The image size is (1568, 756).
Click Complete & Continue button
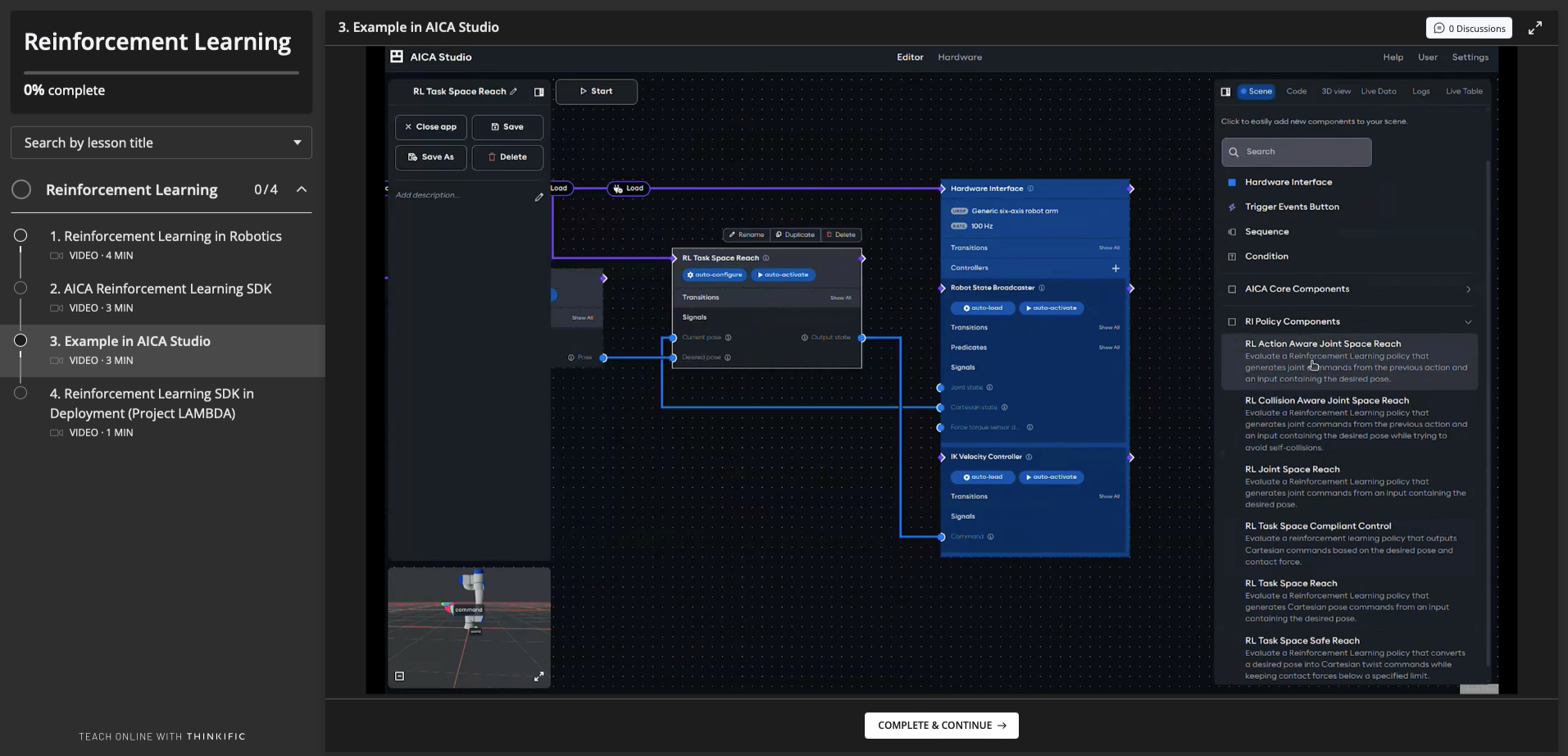941,726
